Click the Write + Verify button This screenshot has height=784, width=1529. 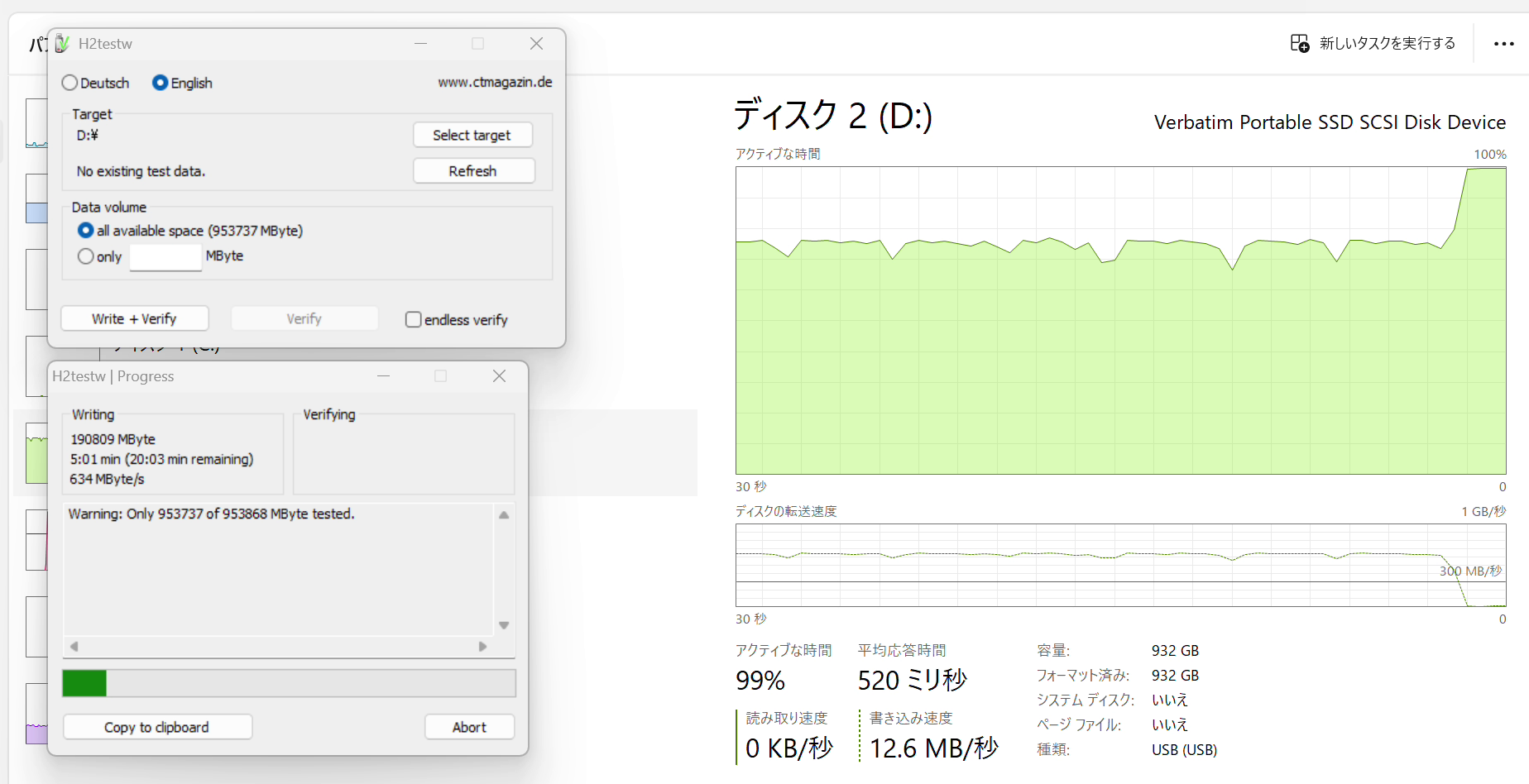click(x=134, y=318)
